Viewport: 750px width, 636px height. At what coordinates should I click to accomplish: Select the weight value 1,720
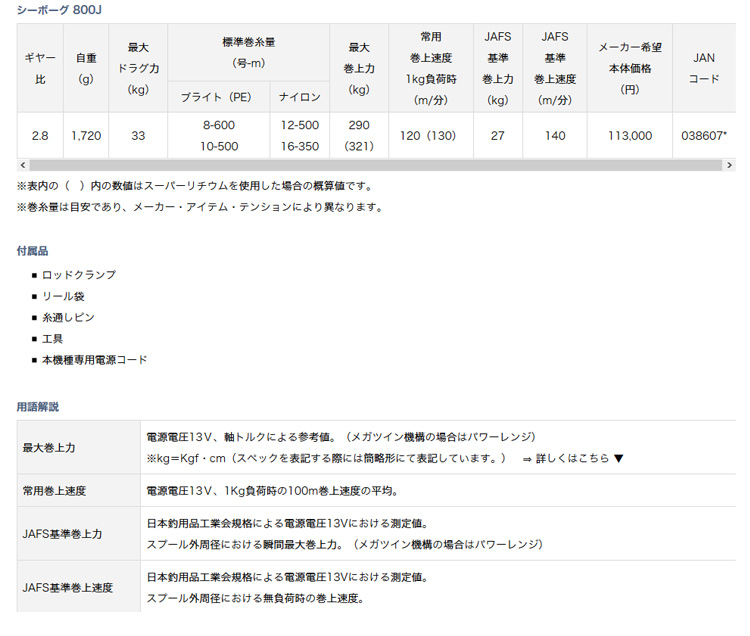pos(86,136)
